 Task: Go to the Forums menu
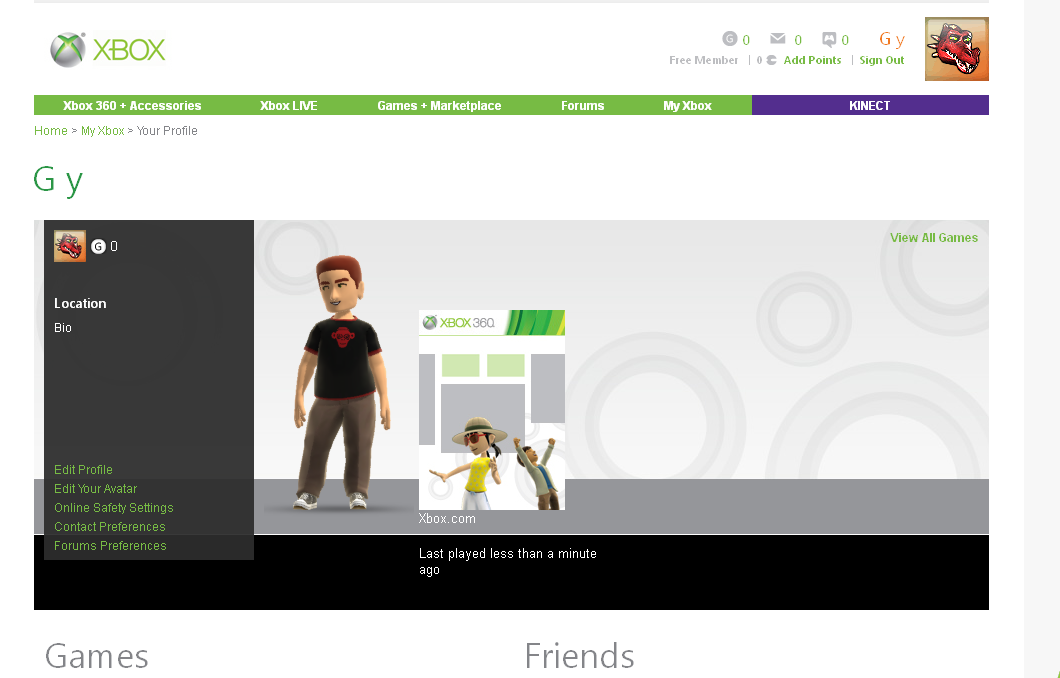point(582,105)
